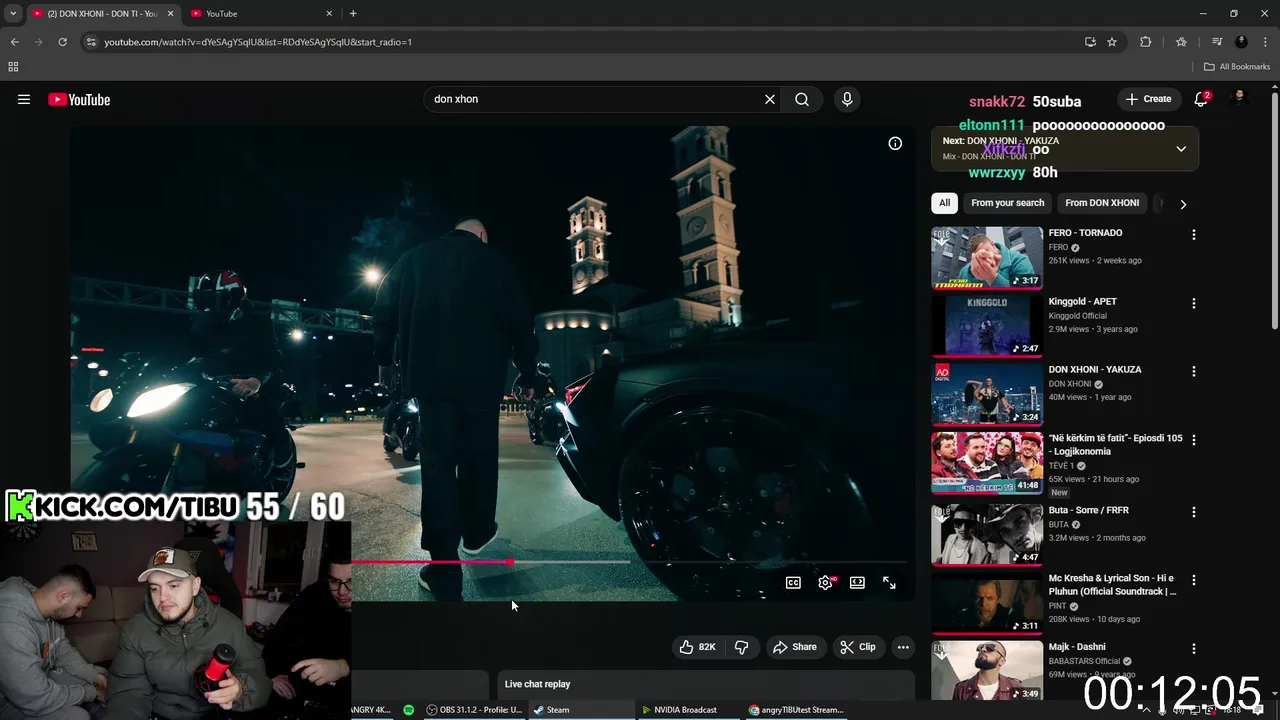Open Buta - Sorre / FRFR title link
This screenshot has width=1280, height=720.
(1088, 510)
